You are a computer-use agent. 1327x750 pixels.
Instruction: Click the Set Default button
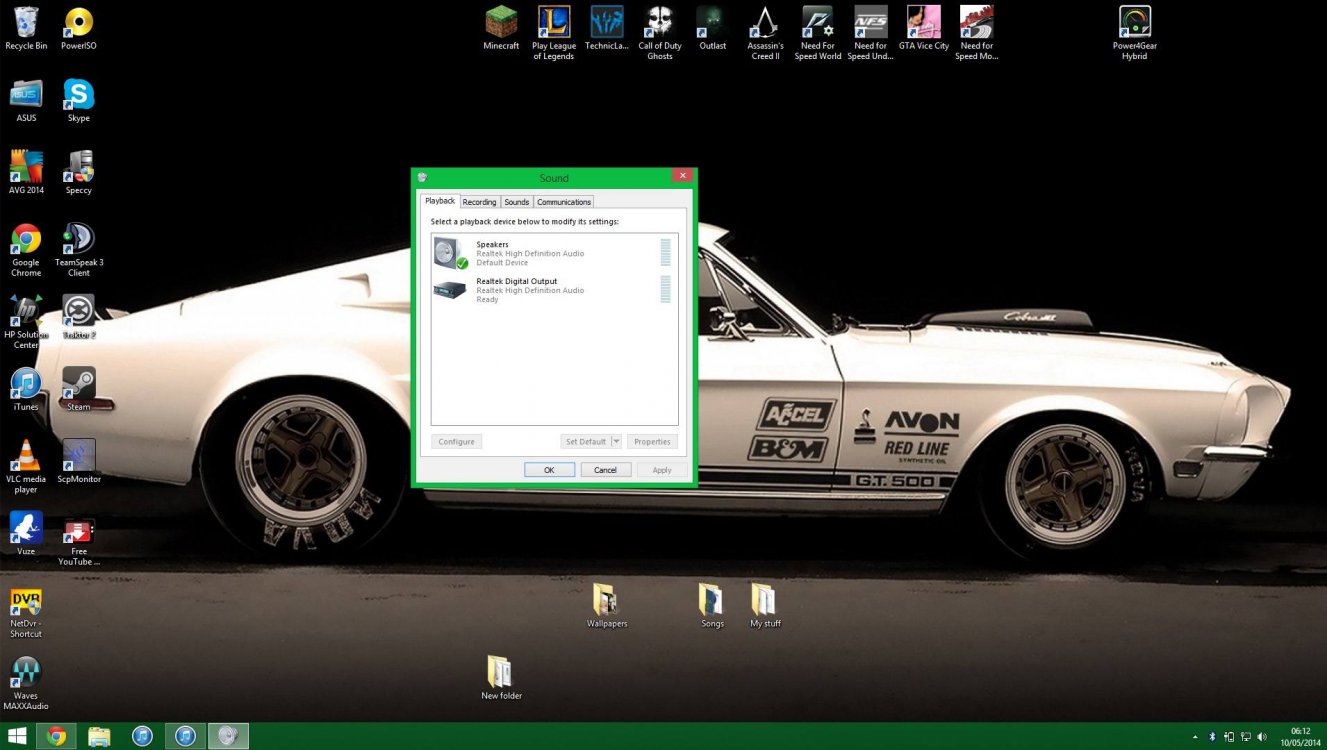585,441
